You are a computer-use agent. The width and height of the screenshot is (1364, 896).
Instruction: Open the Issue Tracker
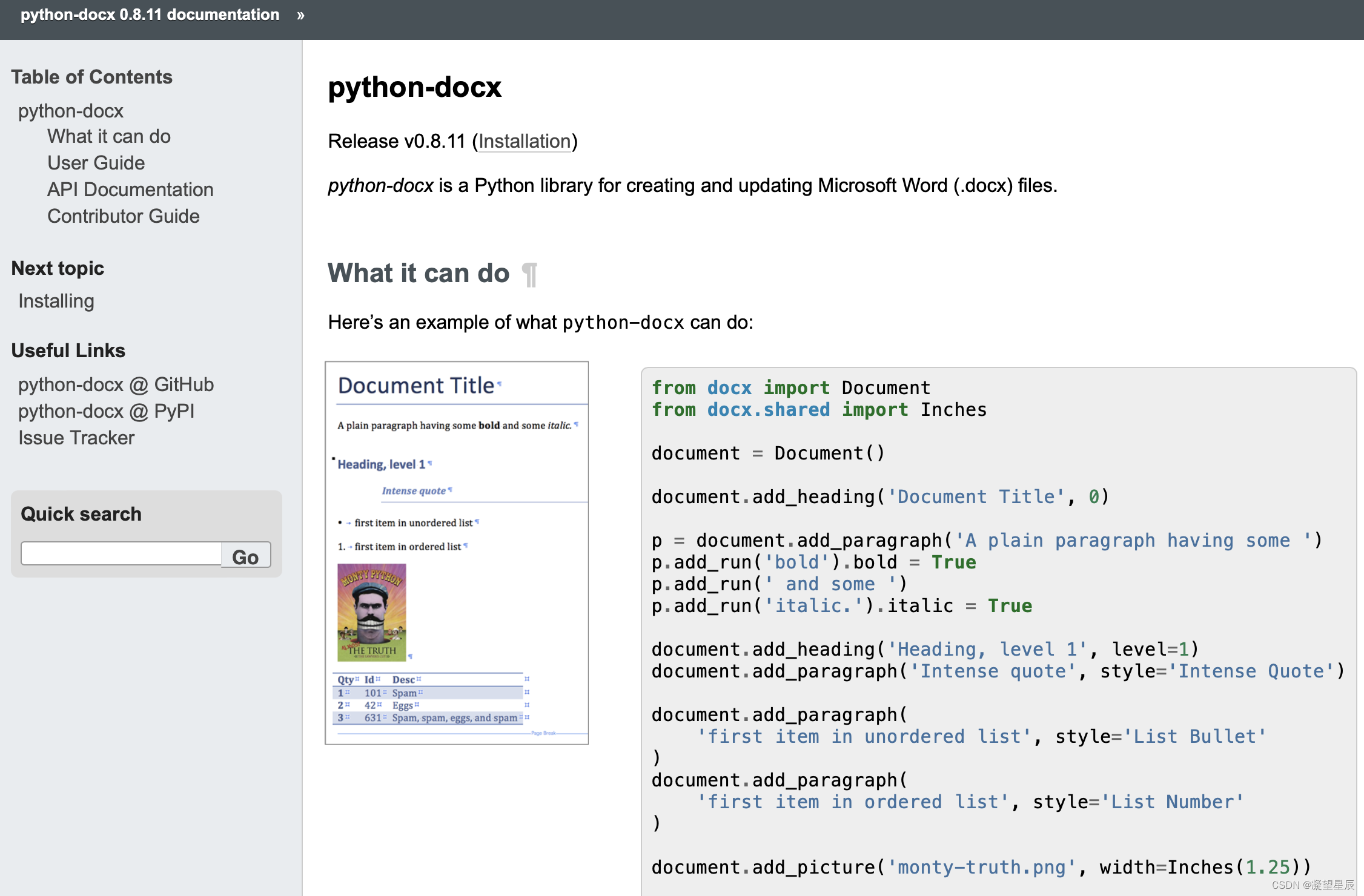point(76,438)
